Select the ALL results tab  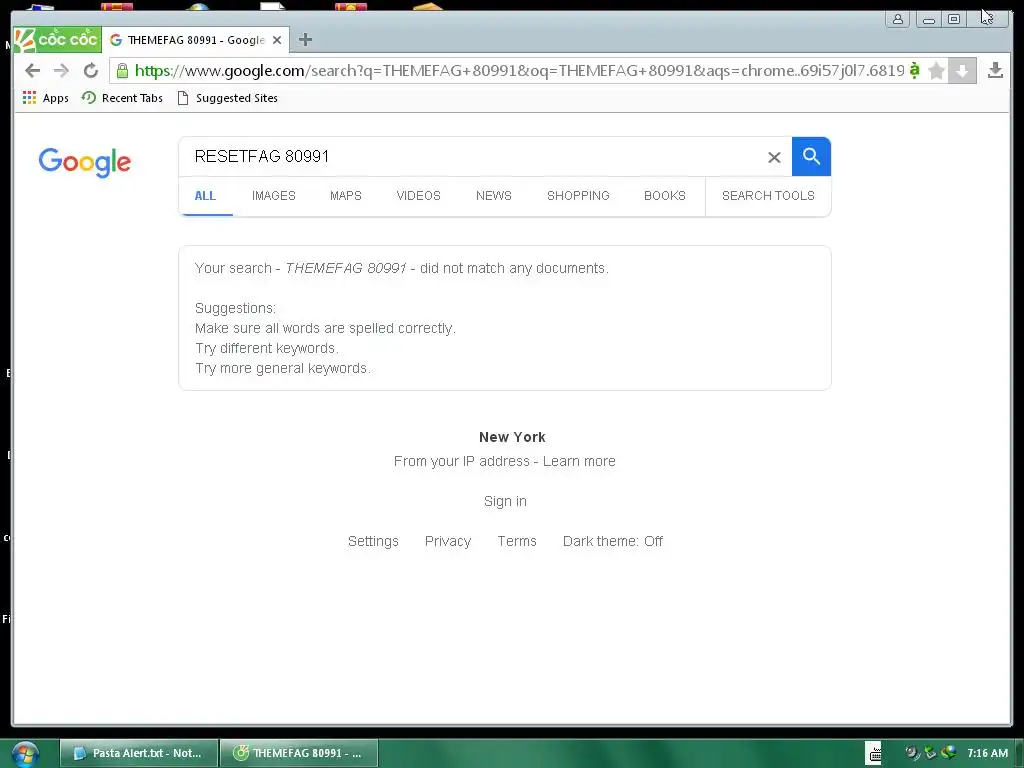point(205,196)
